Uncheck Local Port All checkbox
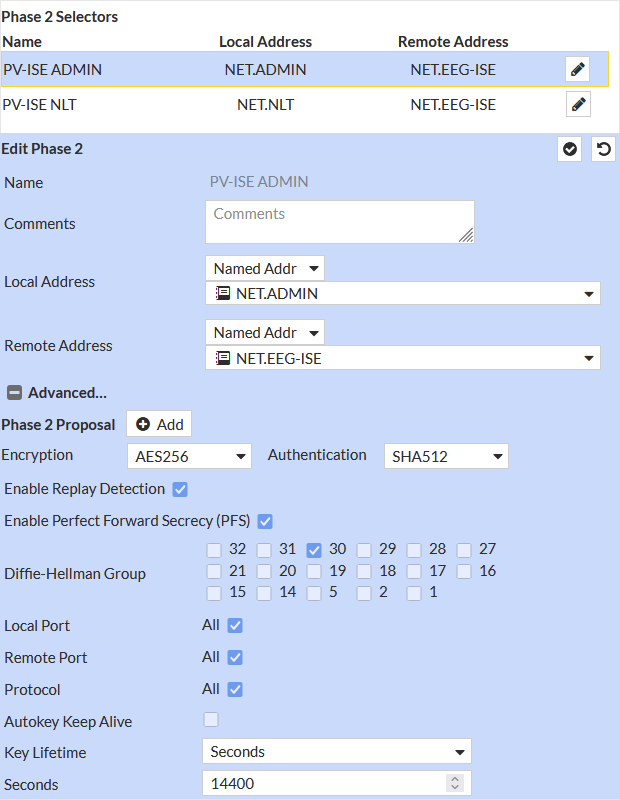Image resolution: width=620 pixels, height=800 pixels. pyautogui.click(x=235, y=625)
